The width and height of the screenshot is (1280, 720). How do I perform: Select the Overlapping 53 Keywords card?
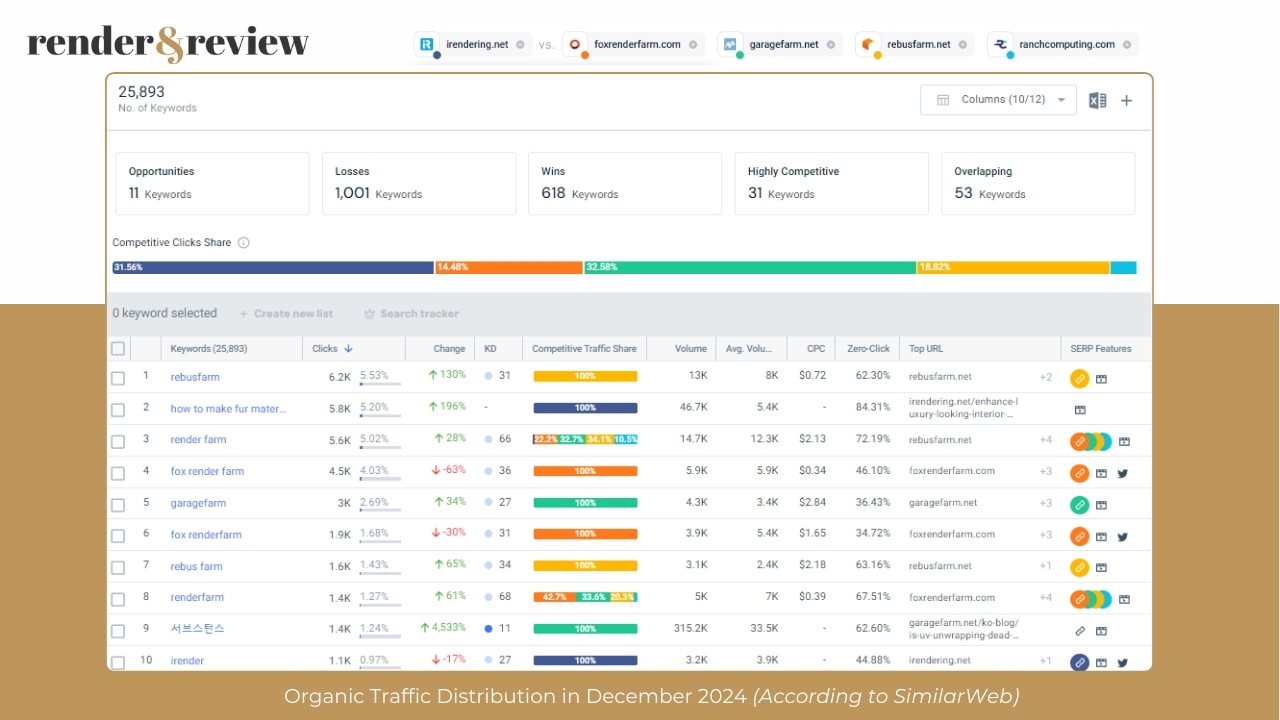[1038, 183]
